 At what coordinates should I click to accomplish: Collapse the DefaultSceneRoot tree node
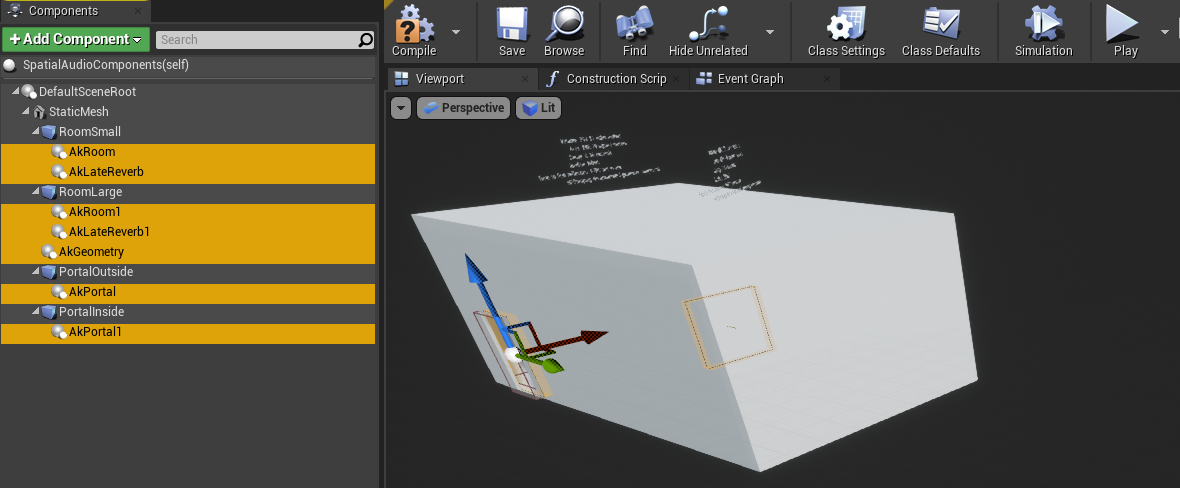16,92
